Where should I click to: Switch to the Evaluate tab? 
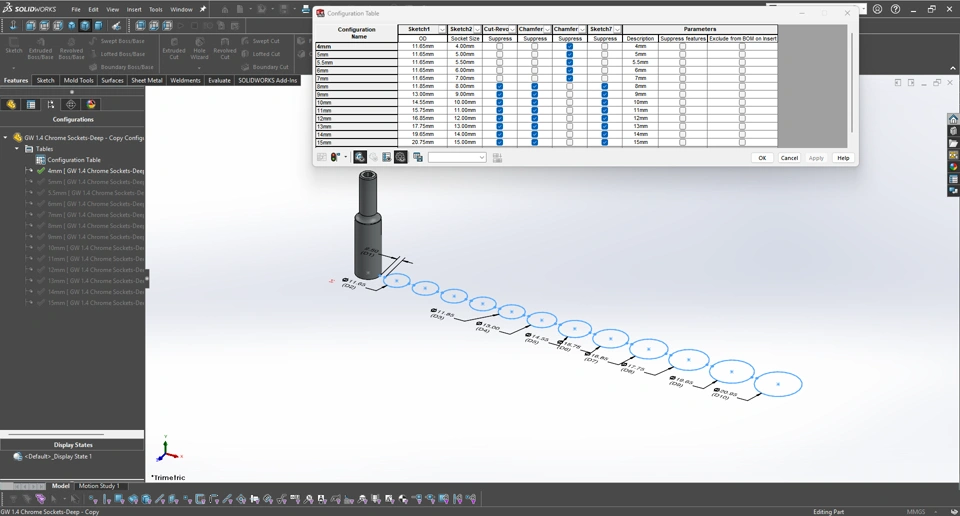pos(219,80)
